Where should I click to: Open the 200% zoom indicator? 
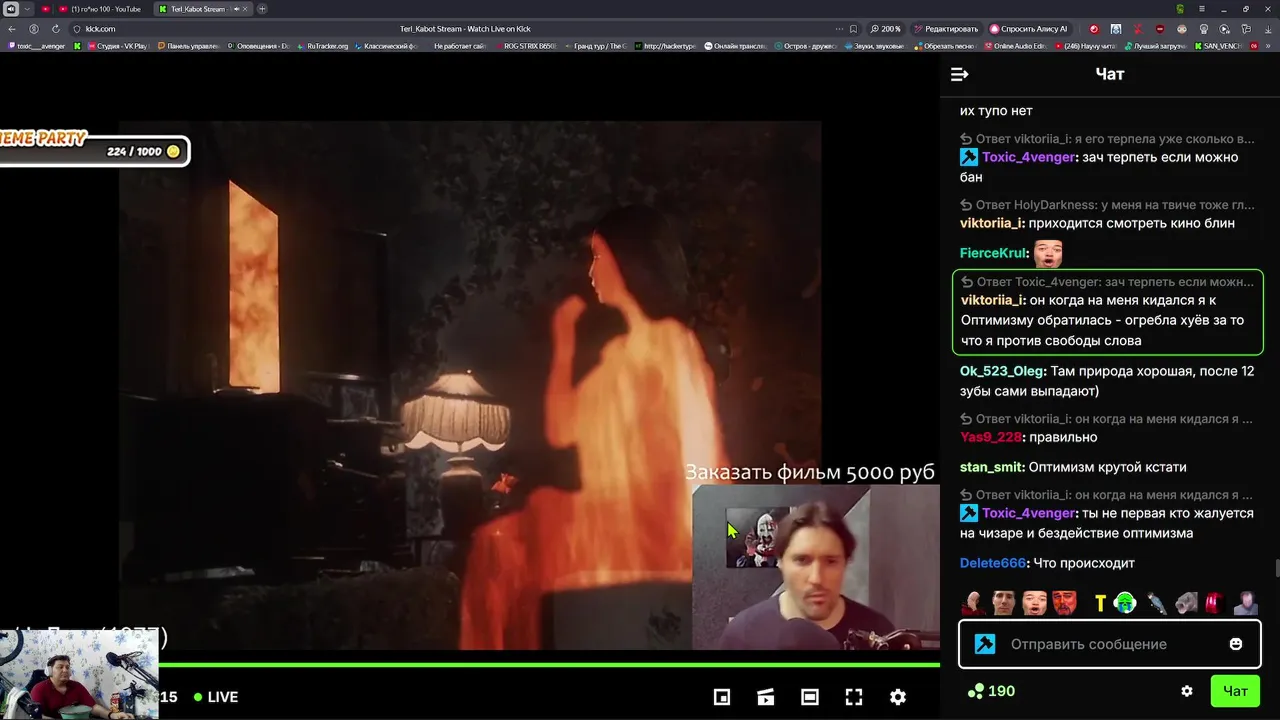pyautogui.click(x=885, y=29)
